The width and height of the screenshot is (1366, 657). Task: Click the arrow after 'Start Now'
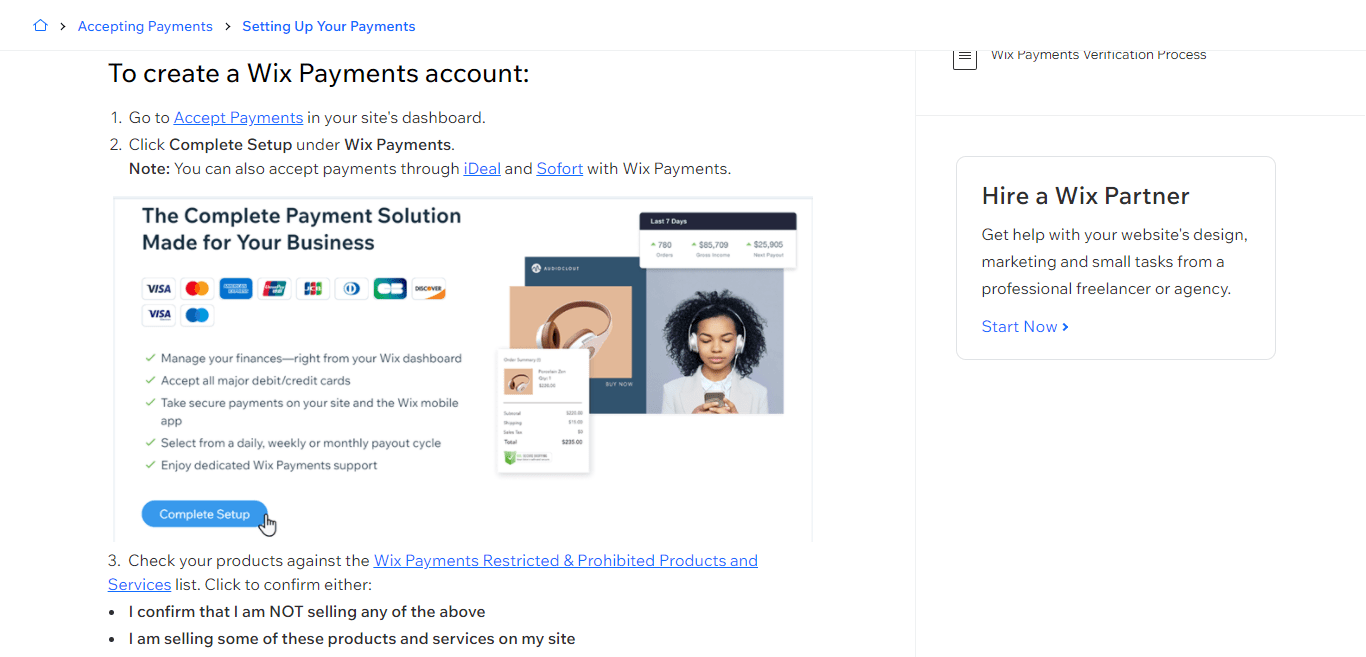[1065, 326]
